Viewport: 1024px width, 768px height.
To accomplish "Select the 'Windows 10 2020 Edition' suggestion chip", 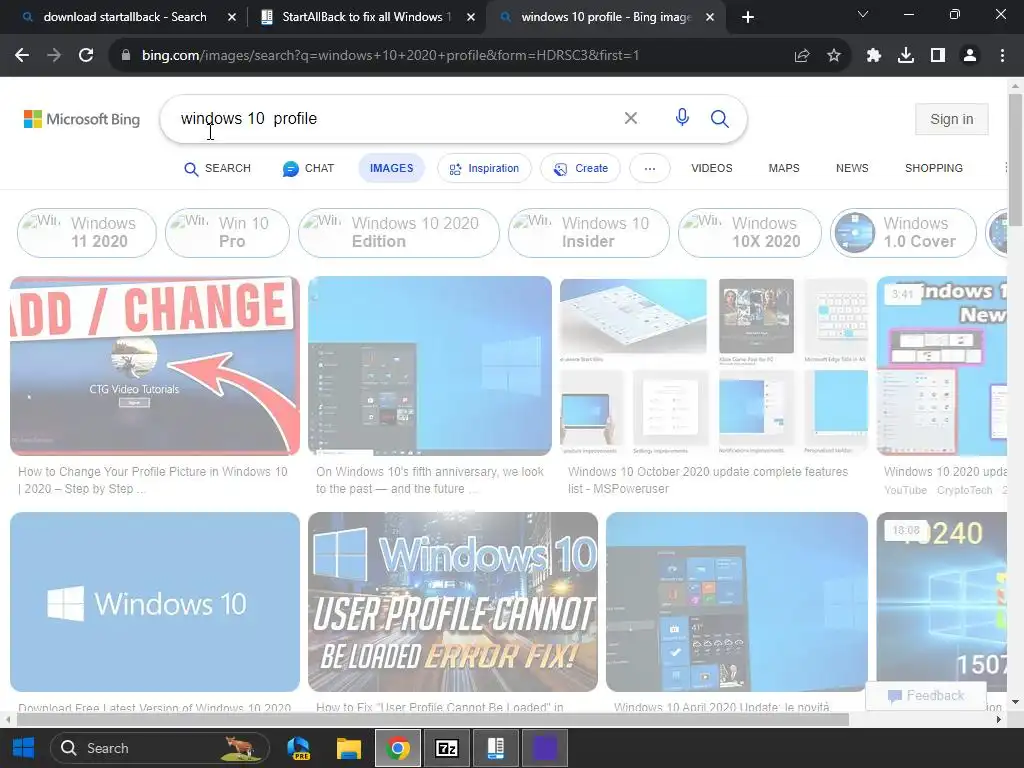I will (x=399, y=232).
